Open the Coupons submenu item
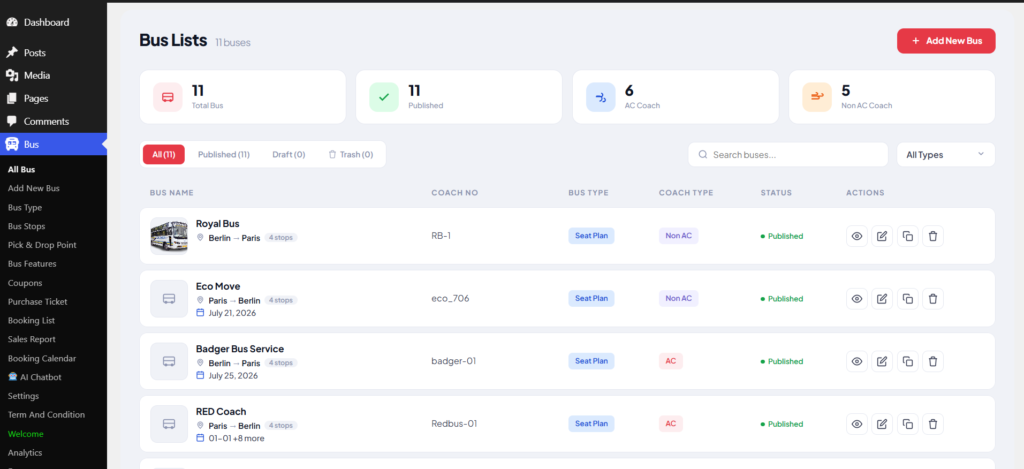Screen dimensions: 1024x469 25,283
